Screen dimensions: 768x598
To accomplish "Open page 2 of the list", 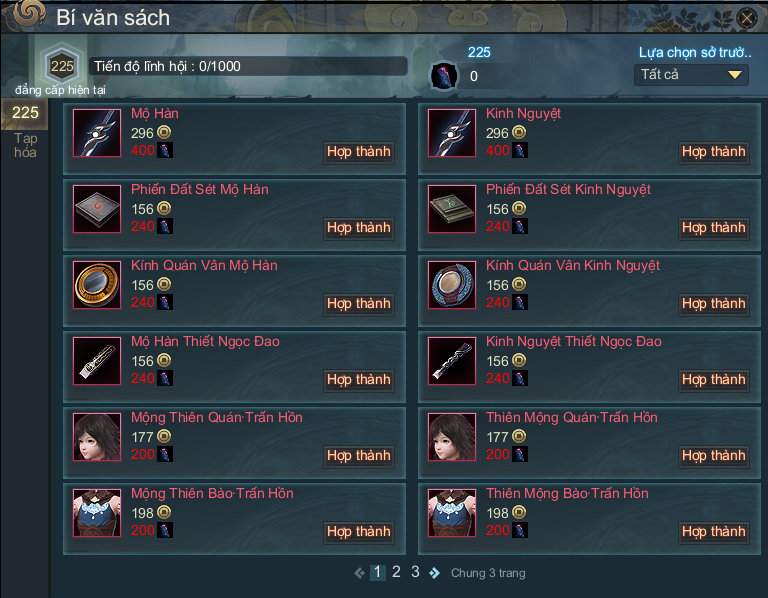I will tap(396, 572).
